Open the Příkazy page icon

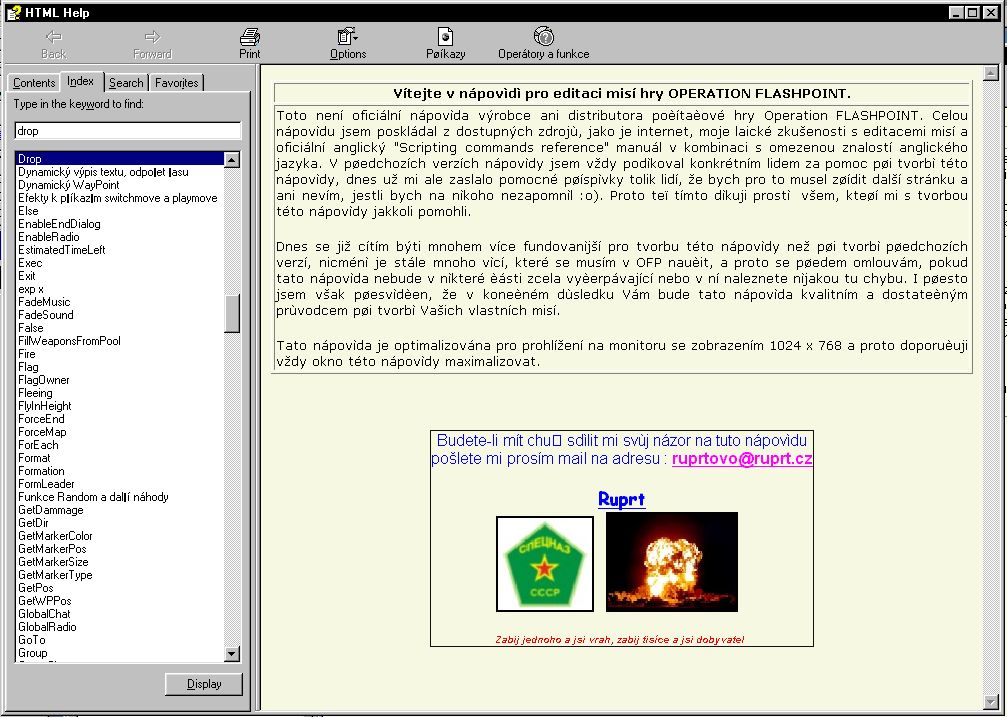click(445, 37)
